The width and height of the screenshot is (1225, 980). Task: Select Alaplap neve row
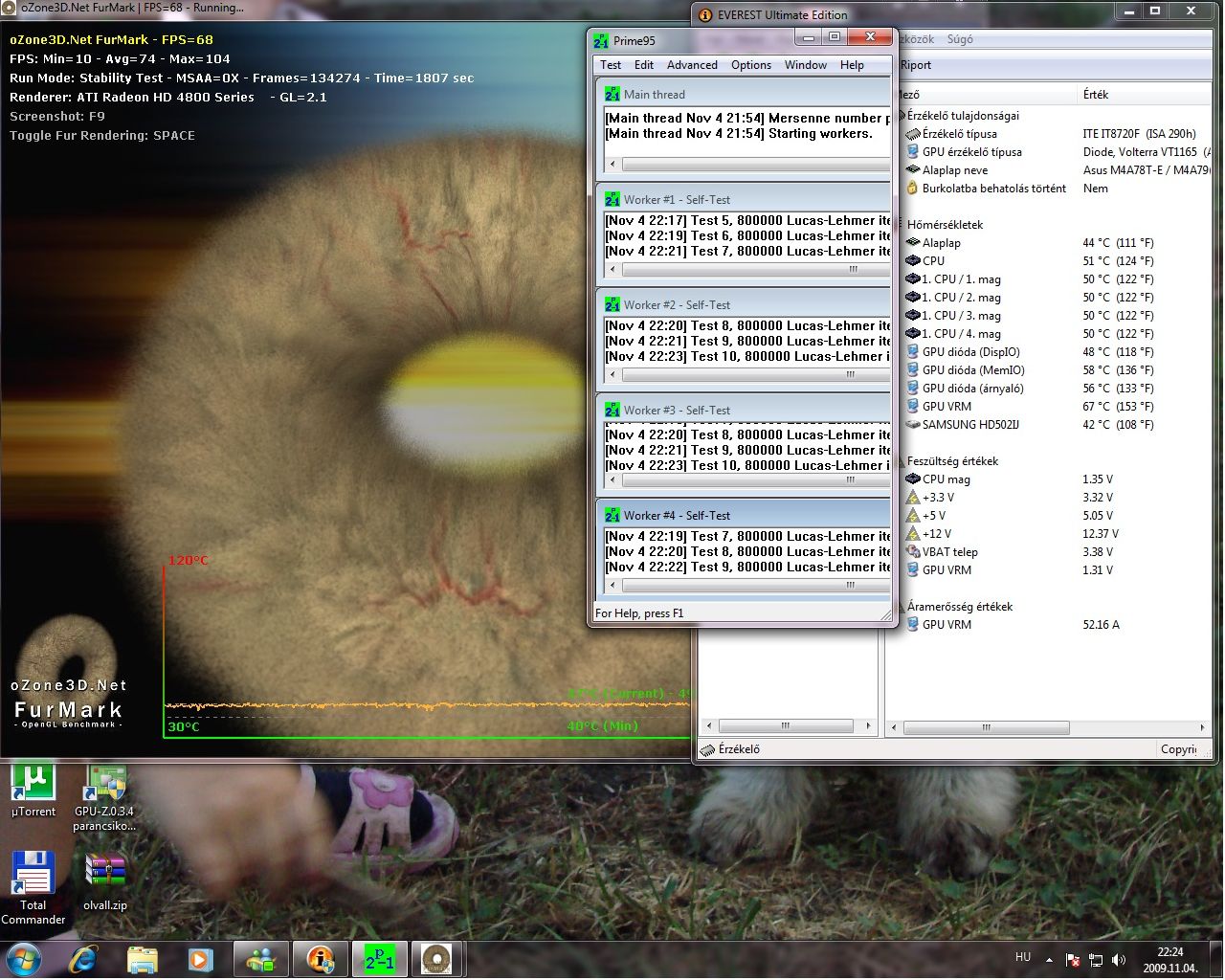(x=1057, y=170)
